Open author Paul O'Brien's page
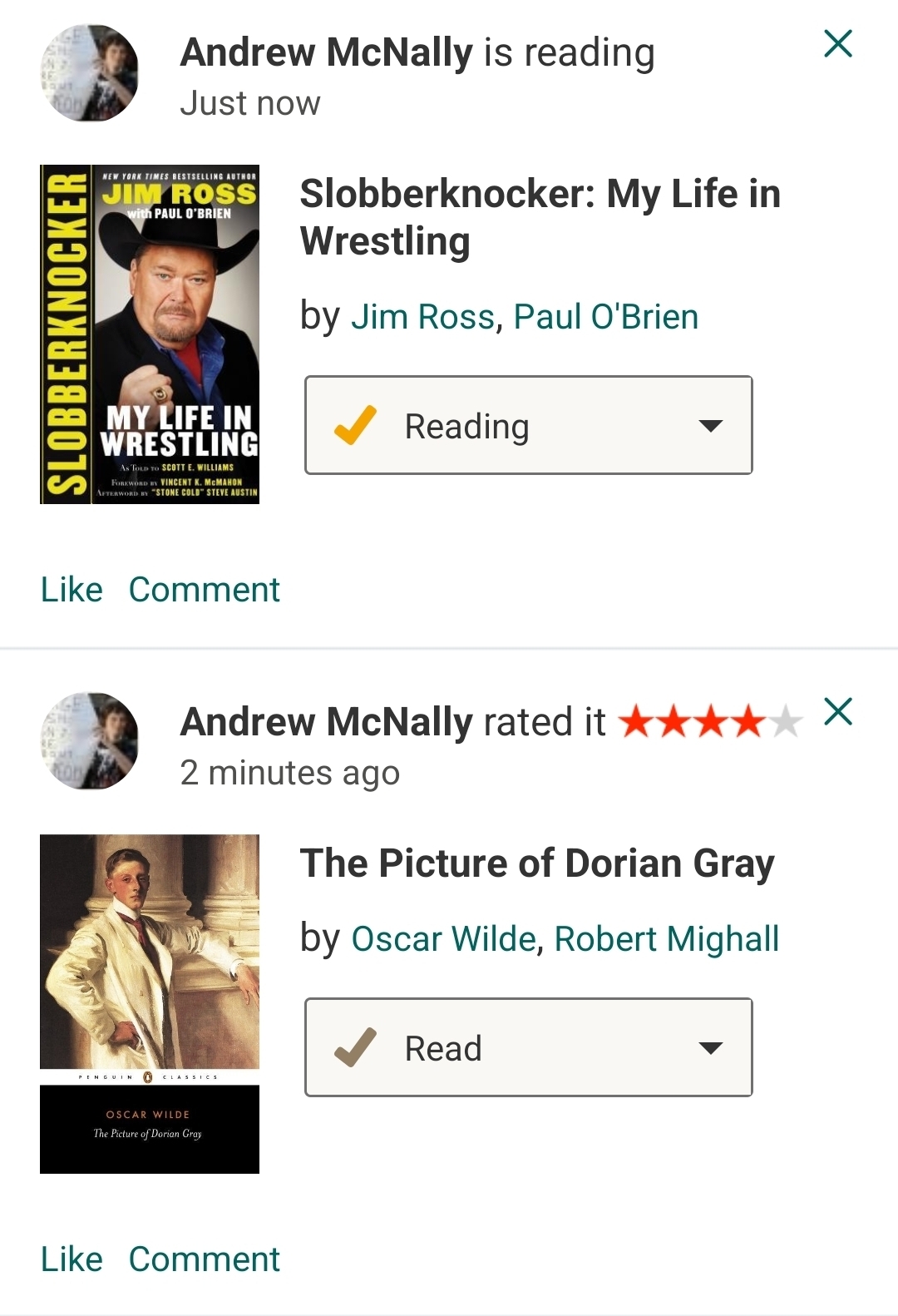This screenshot has width=898, height=1316. pos(605,317)
